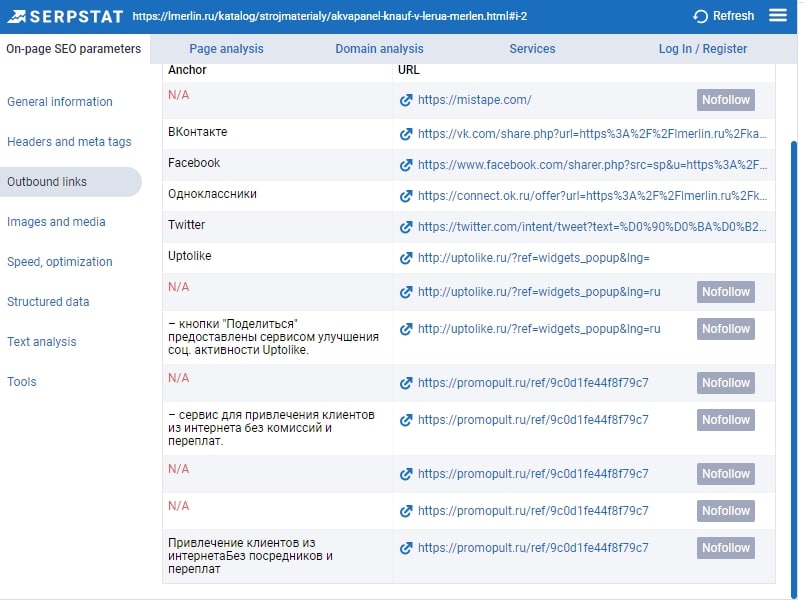Click Nofollow badge in mistape.com row
804x600 pixels.
[x=726, y=100]
